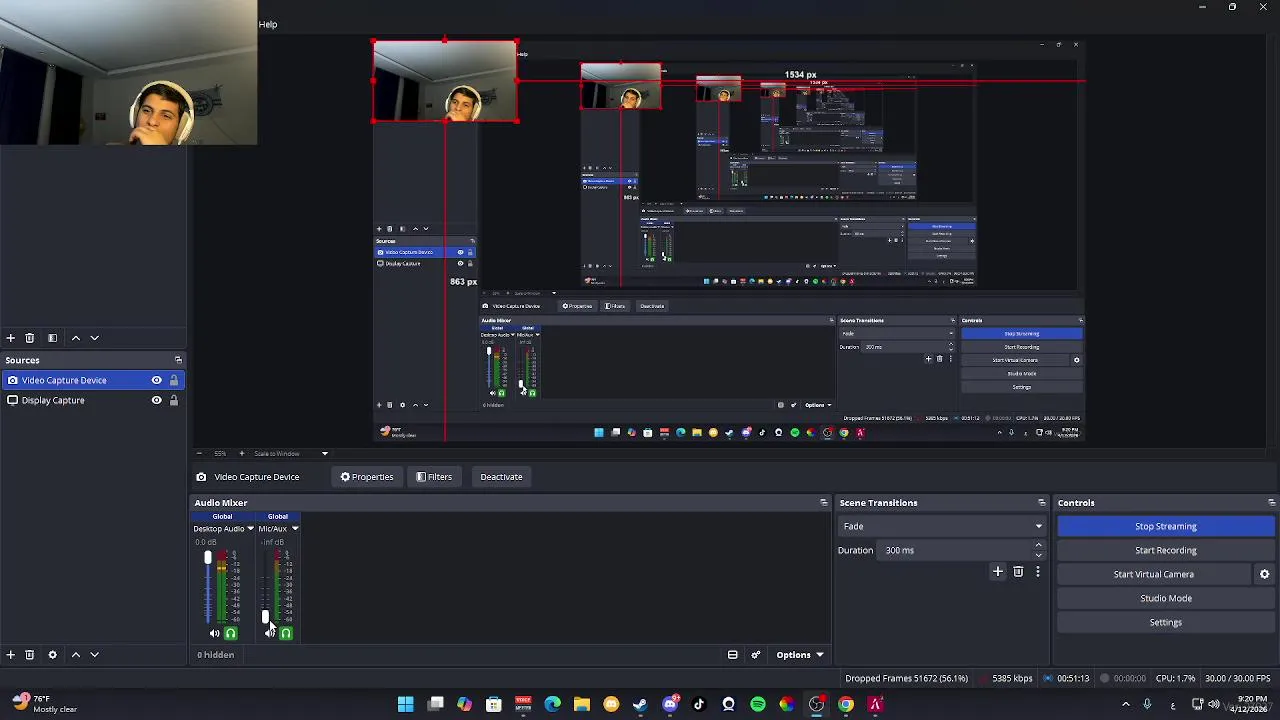The image size is (1280, 720).
Task: Click Desktop Audio volume slider handle
Action: tap(208, 558)
